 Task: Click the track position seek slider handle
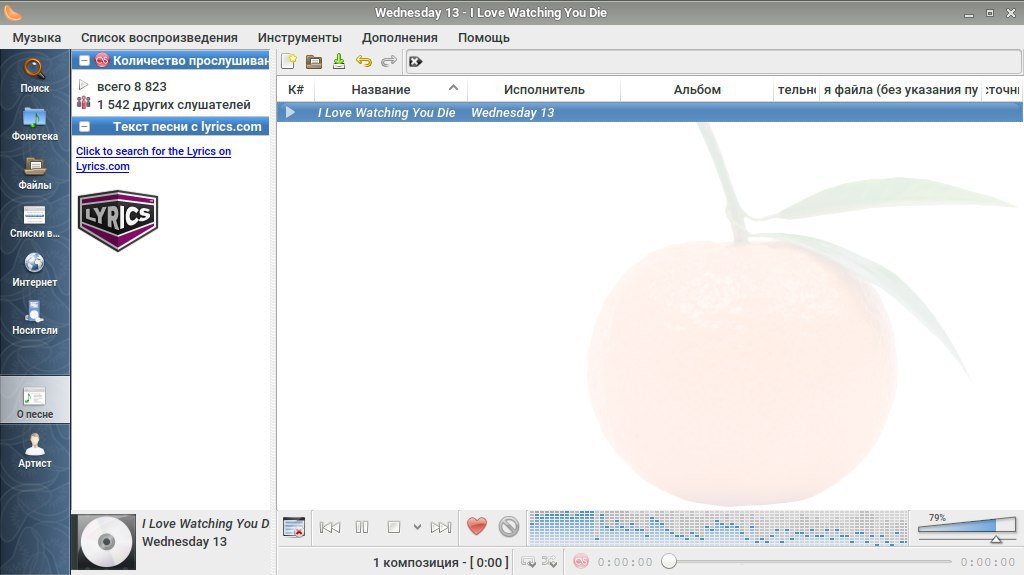click(x=669, y=561)
